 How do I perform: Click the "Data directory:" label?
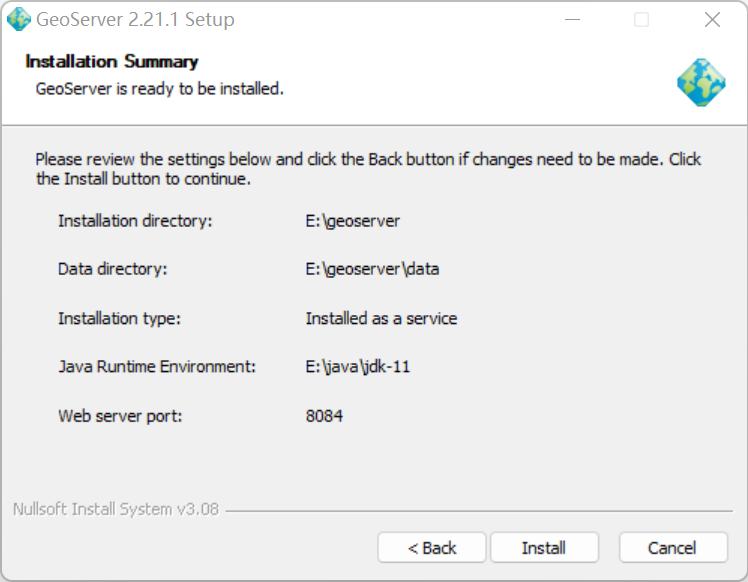[x=112, y=269]
